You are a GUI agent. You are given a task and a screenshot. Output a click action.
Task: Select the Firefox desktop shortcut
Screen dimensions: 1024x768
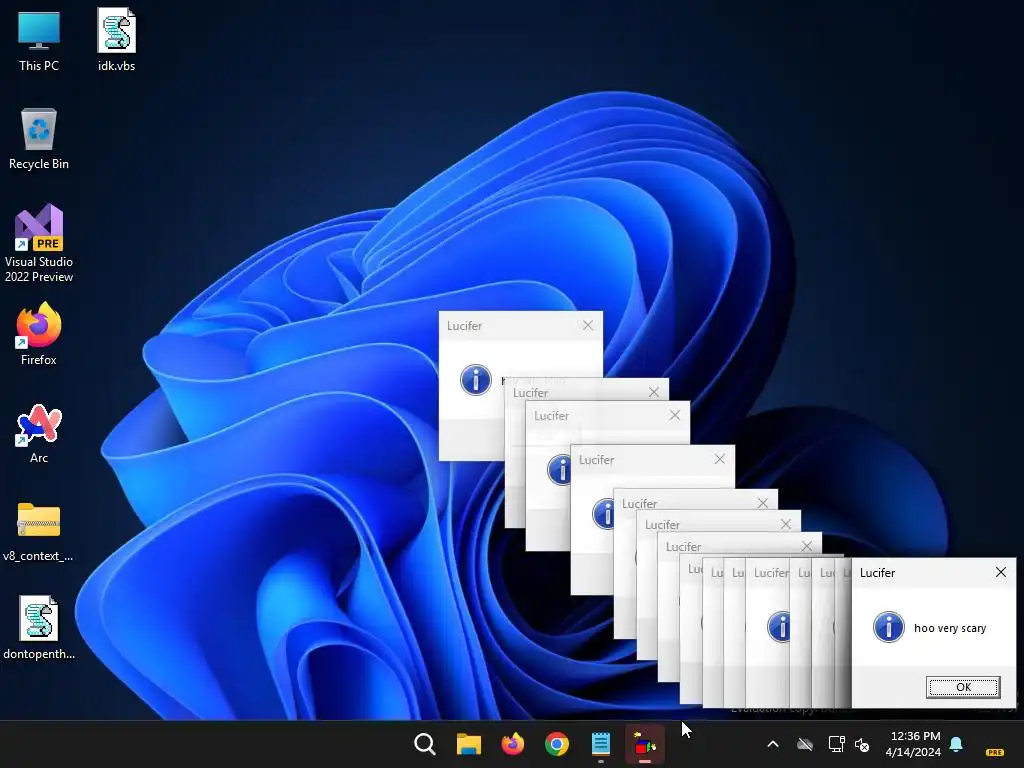point(39,334)
